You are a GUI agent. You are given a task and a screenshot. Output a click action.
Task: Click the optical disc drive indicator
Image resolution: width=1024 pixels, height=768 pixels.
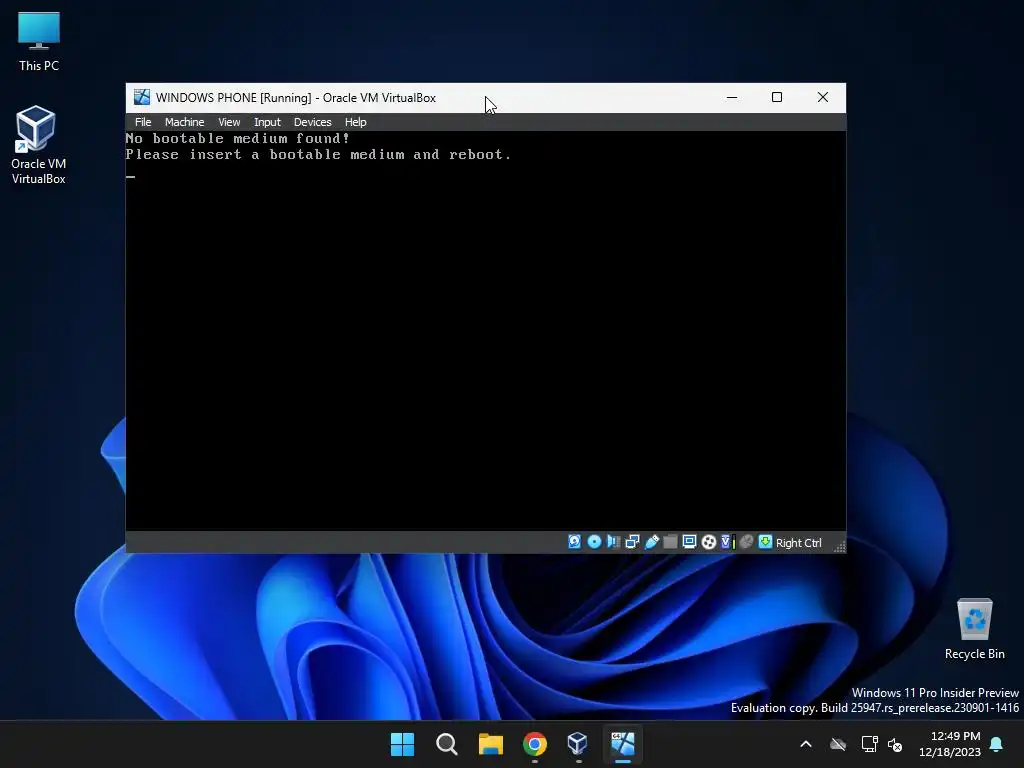coord(594,541)
